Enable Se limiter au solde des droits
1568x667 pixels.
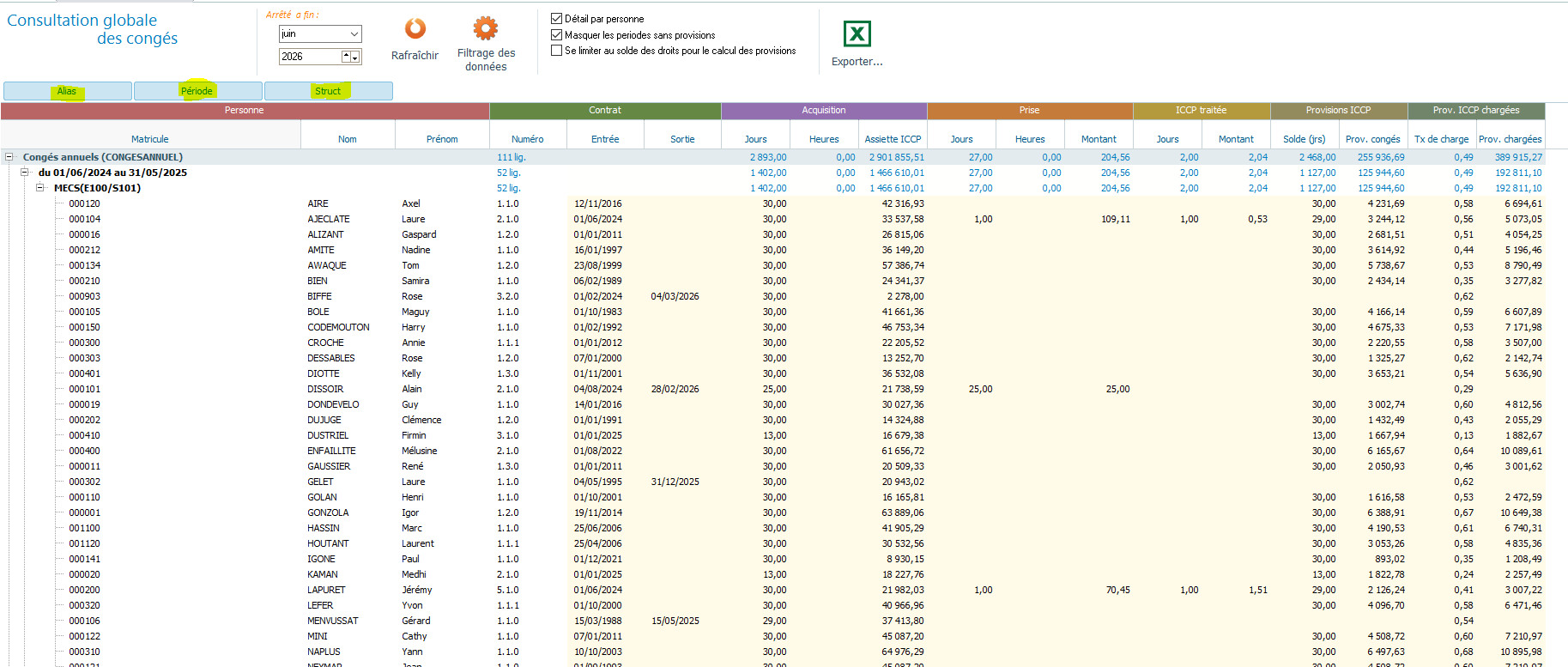(556, 51)
